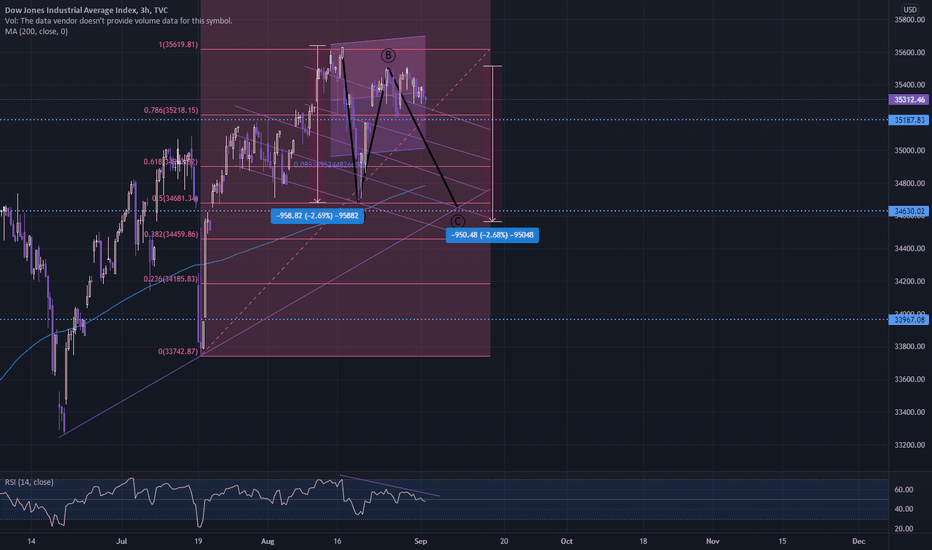Select Fibonacci level label 0(33742.87)

pos(178,351)
